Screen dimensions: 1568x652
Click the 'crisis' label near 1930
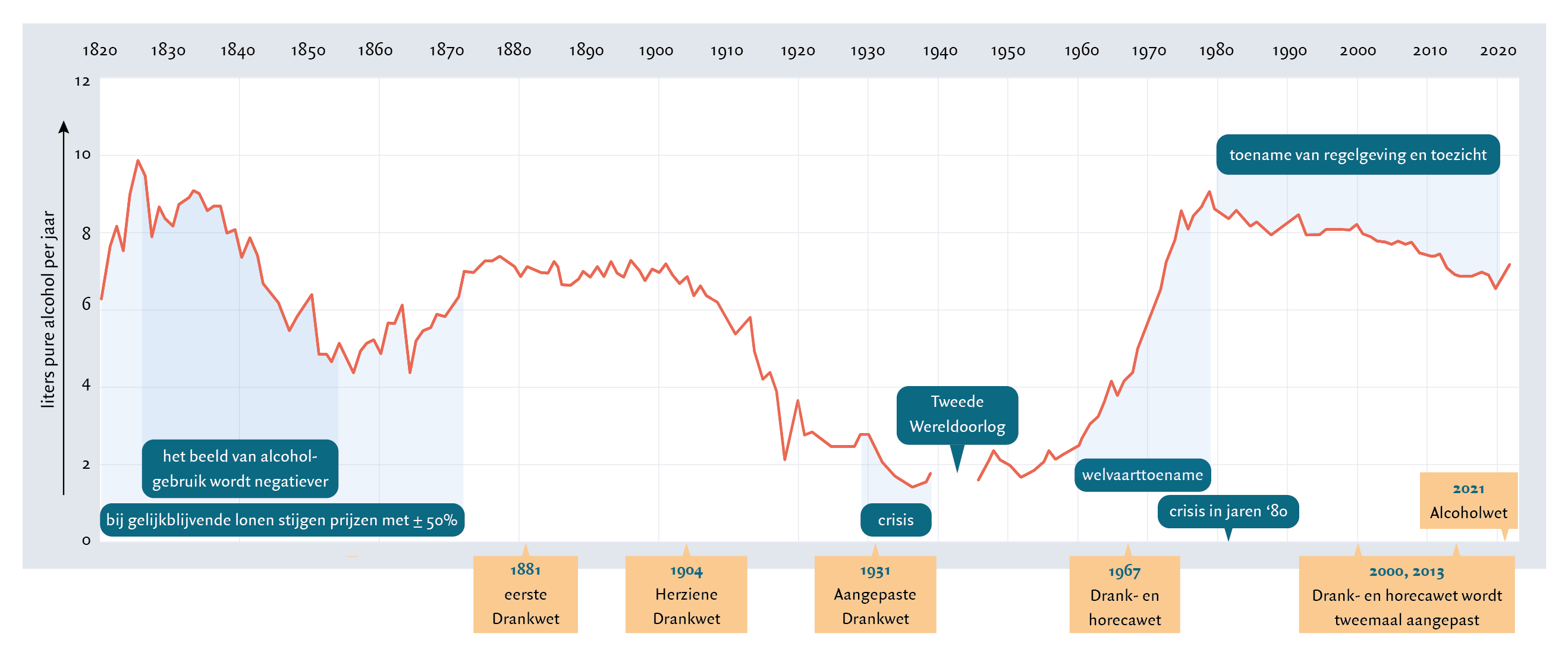pyautogui.click(x=895, y=520)
